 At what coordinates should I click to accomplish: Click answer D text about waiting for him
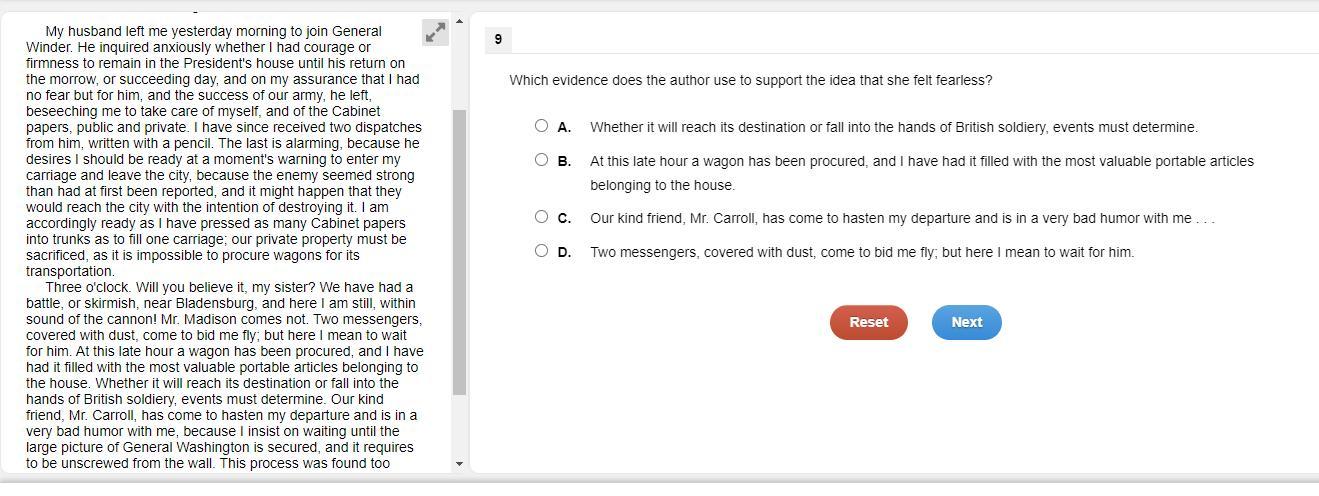[862, 252]
